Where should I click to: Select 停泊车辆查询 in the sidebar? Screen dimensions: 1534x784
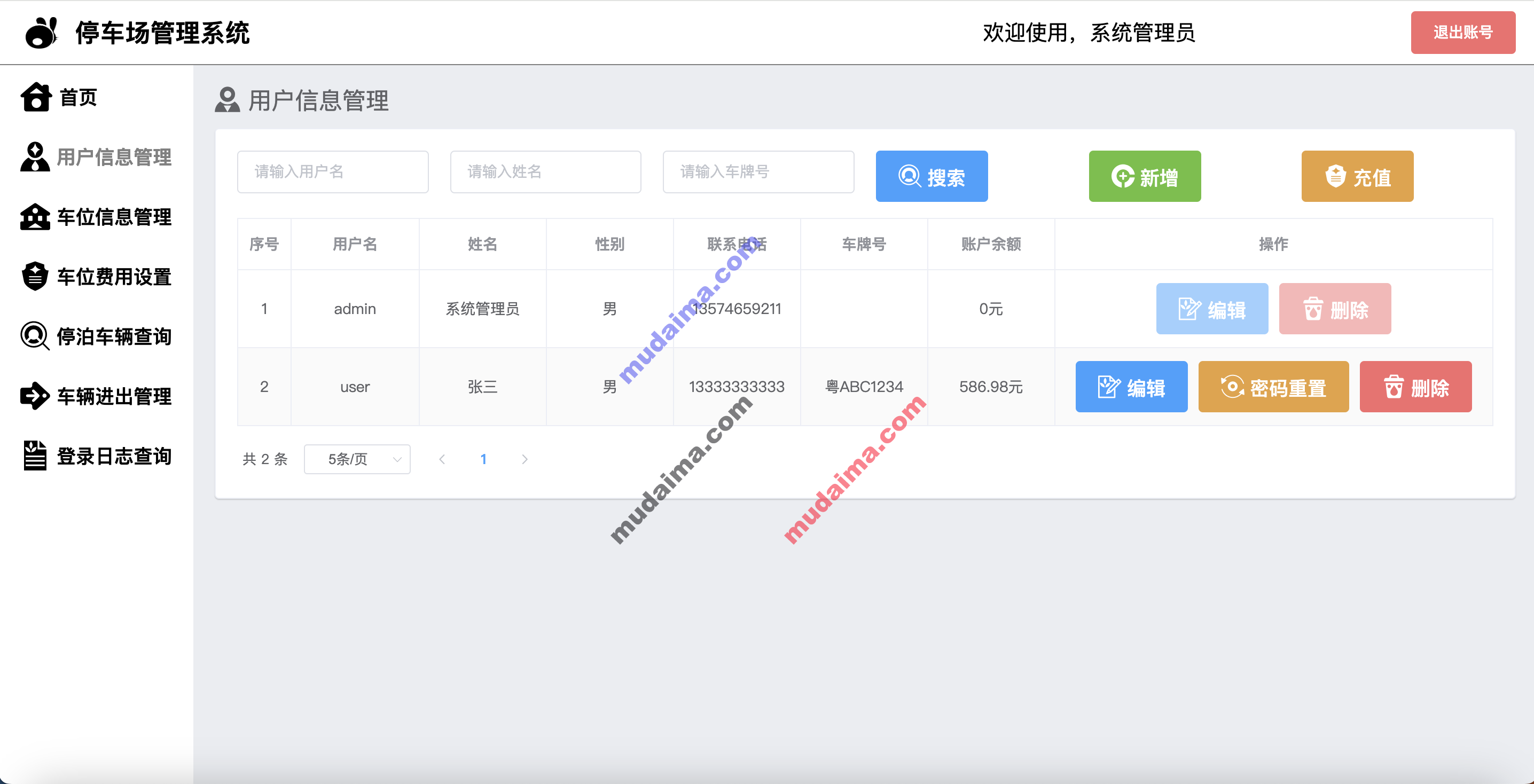click(114, 336)
